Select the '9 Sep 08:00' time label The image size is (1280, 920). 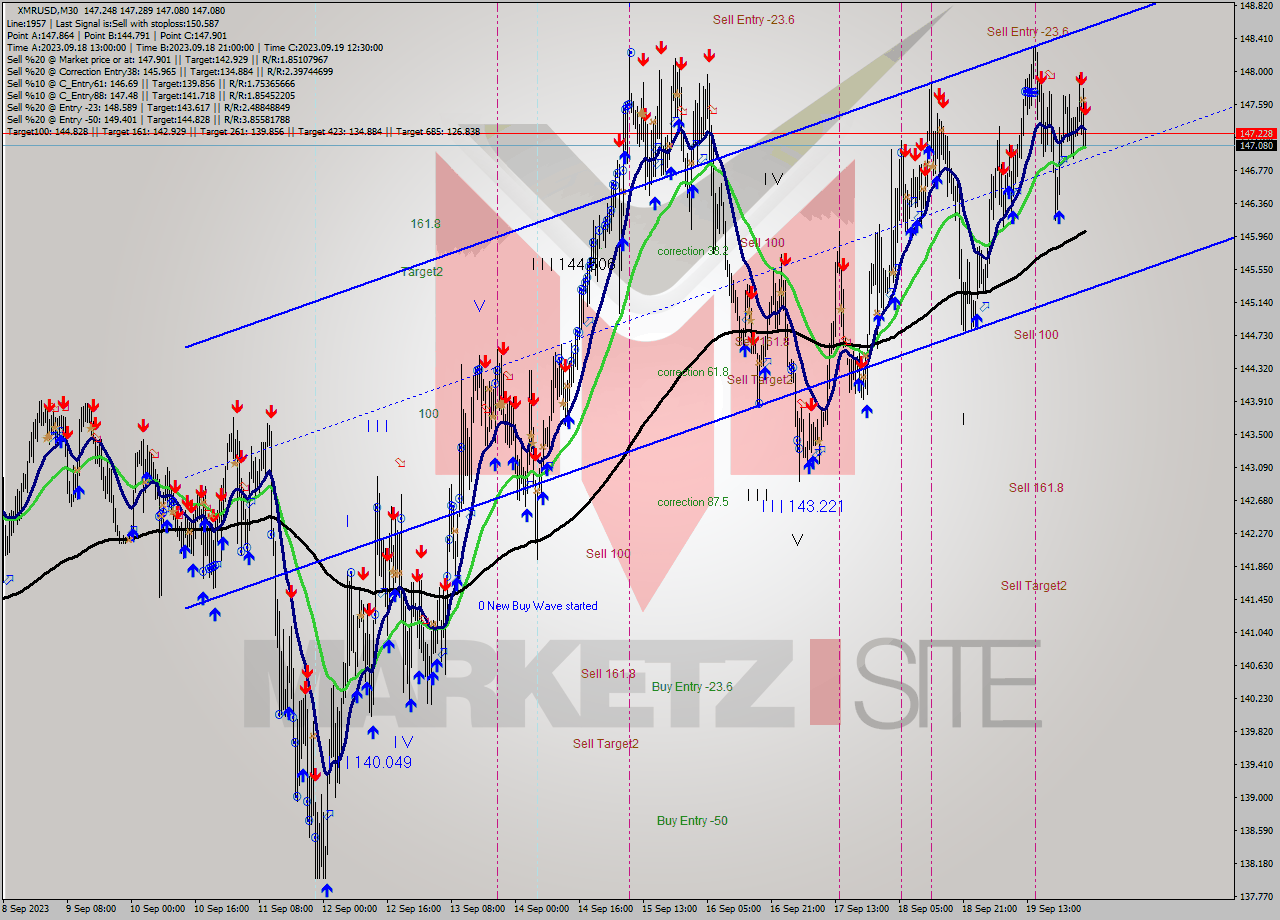(x=92, y=909)
